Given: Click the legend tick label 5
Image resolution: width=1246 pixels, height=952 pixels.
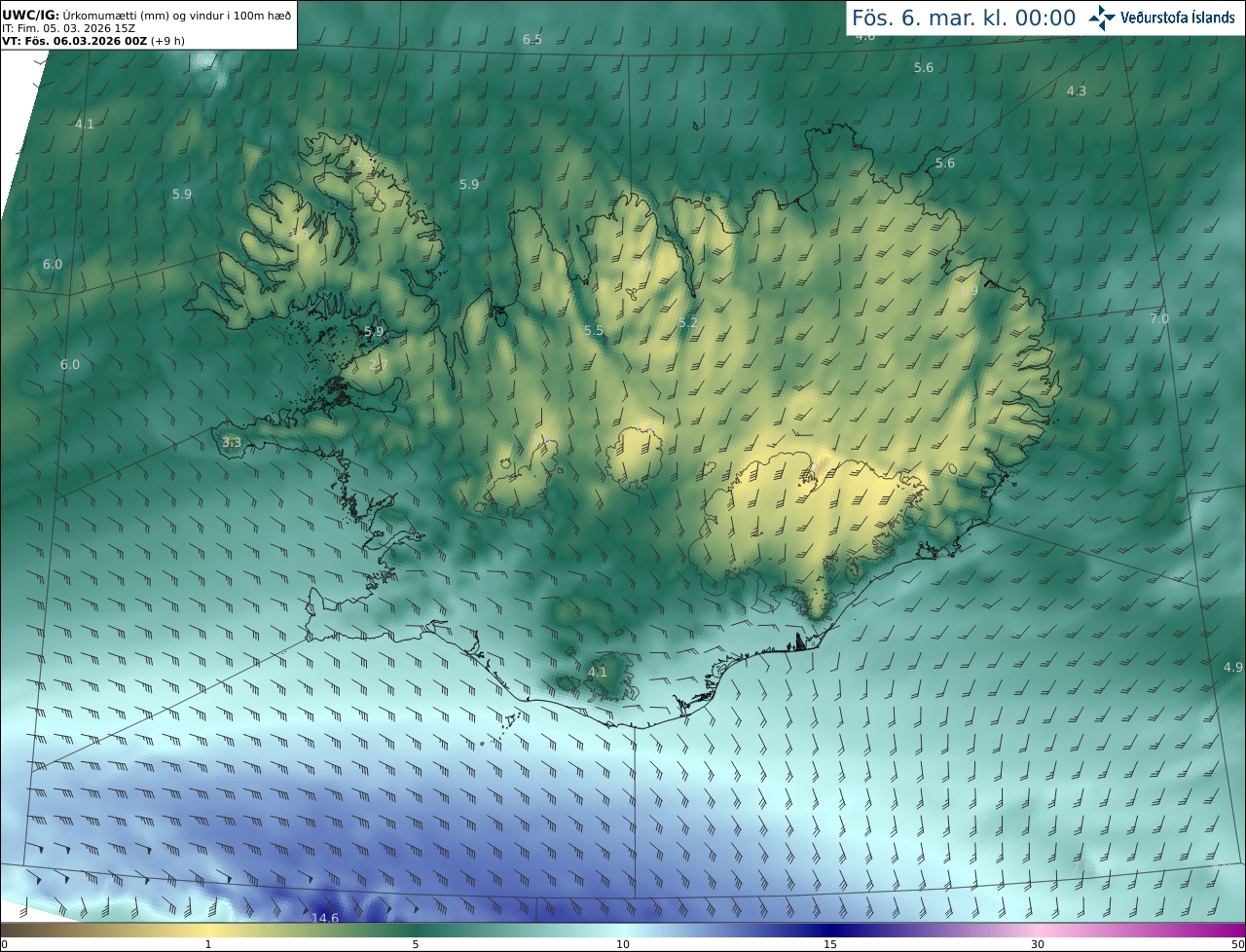Looking at the screenshot, I should tap(416, 944).
